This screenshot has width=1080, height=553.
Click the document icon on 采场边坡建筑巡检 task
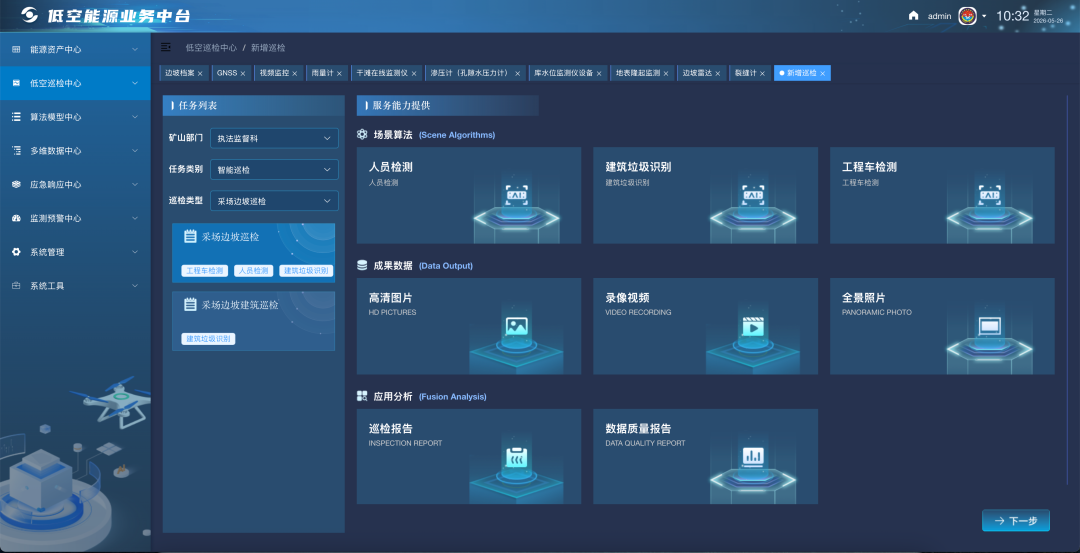click(190, 304)
